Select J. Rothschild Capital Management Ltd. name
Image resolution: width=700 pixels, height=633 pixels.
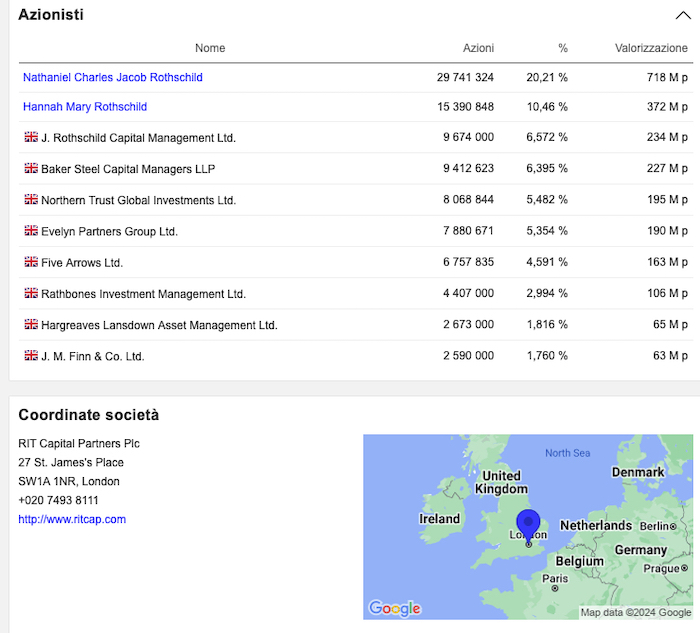click(138, 138)
